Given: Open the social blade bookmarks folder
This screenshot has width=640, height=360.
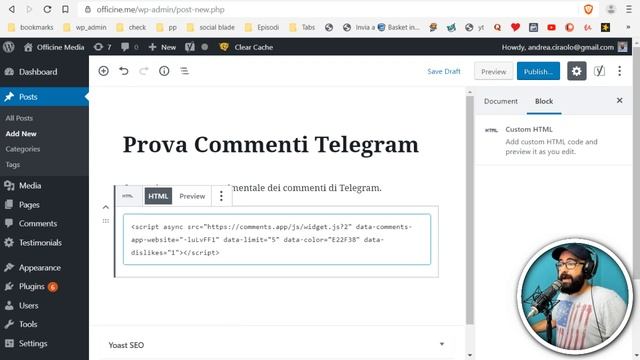Looking at the screenshot, I should coord(211,27).
